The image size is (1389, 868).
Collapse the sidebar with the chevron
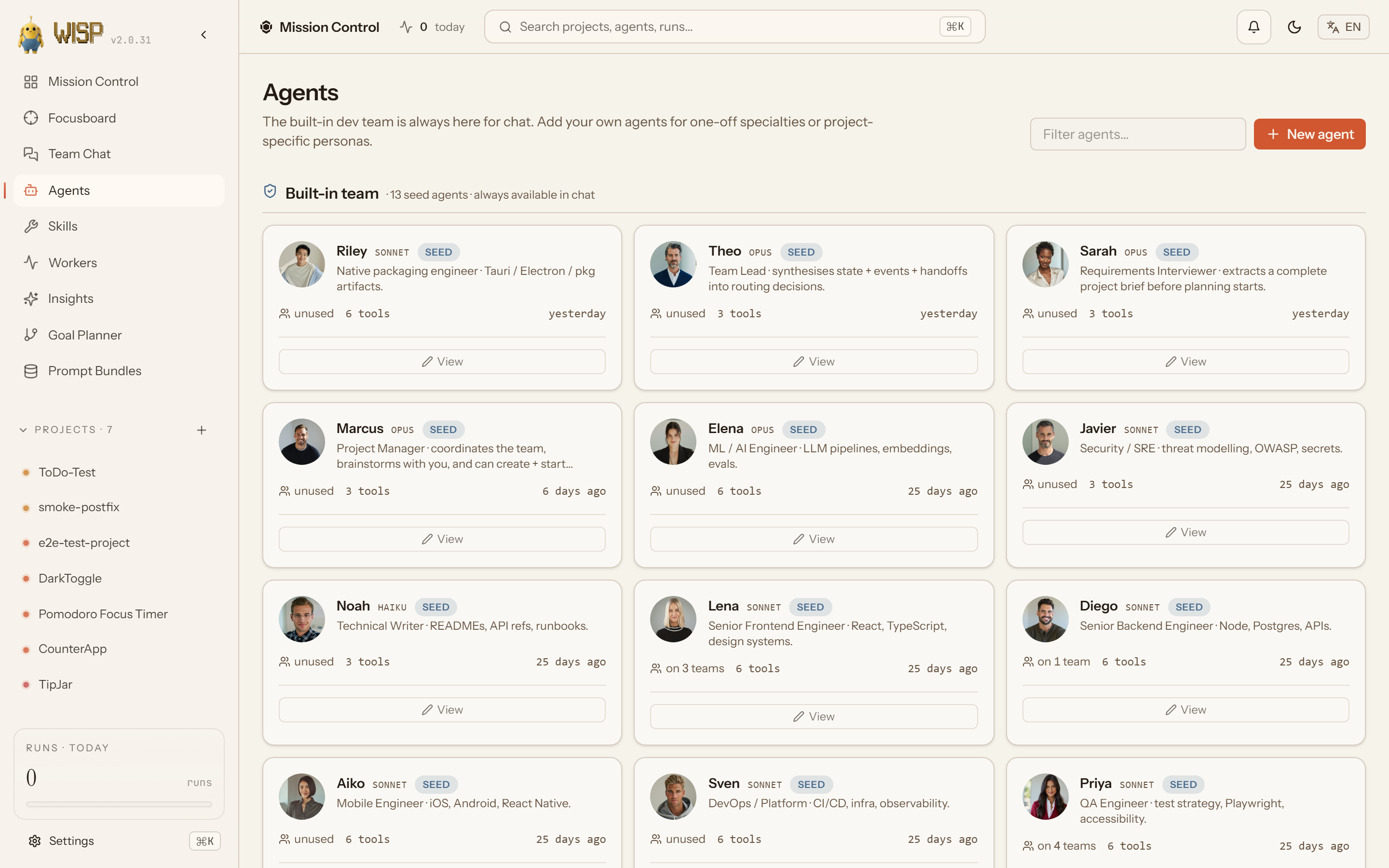(x=204, y=35)
